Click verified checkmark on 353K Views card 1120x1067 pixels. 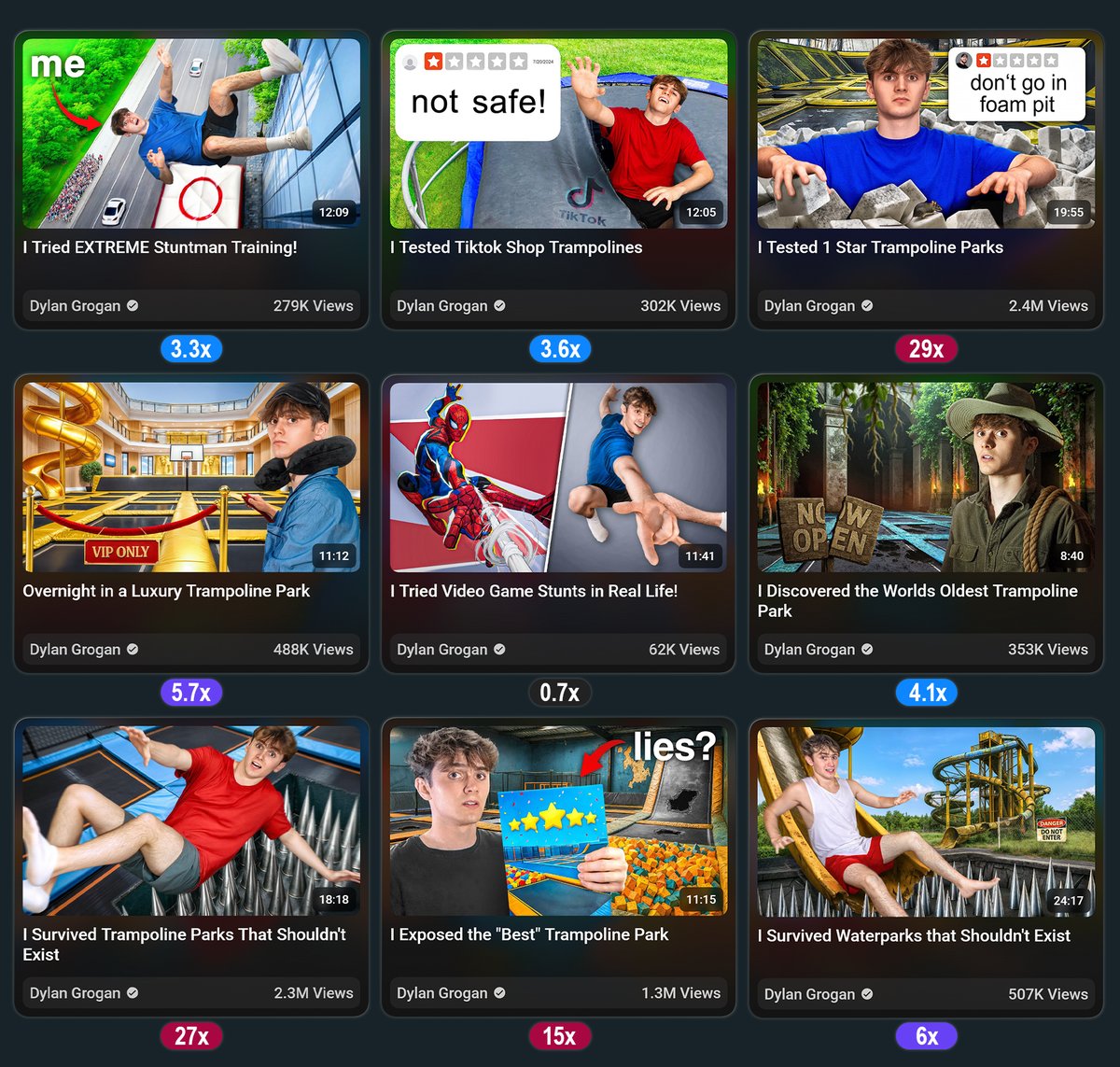[867, 649]
